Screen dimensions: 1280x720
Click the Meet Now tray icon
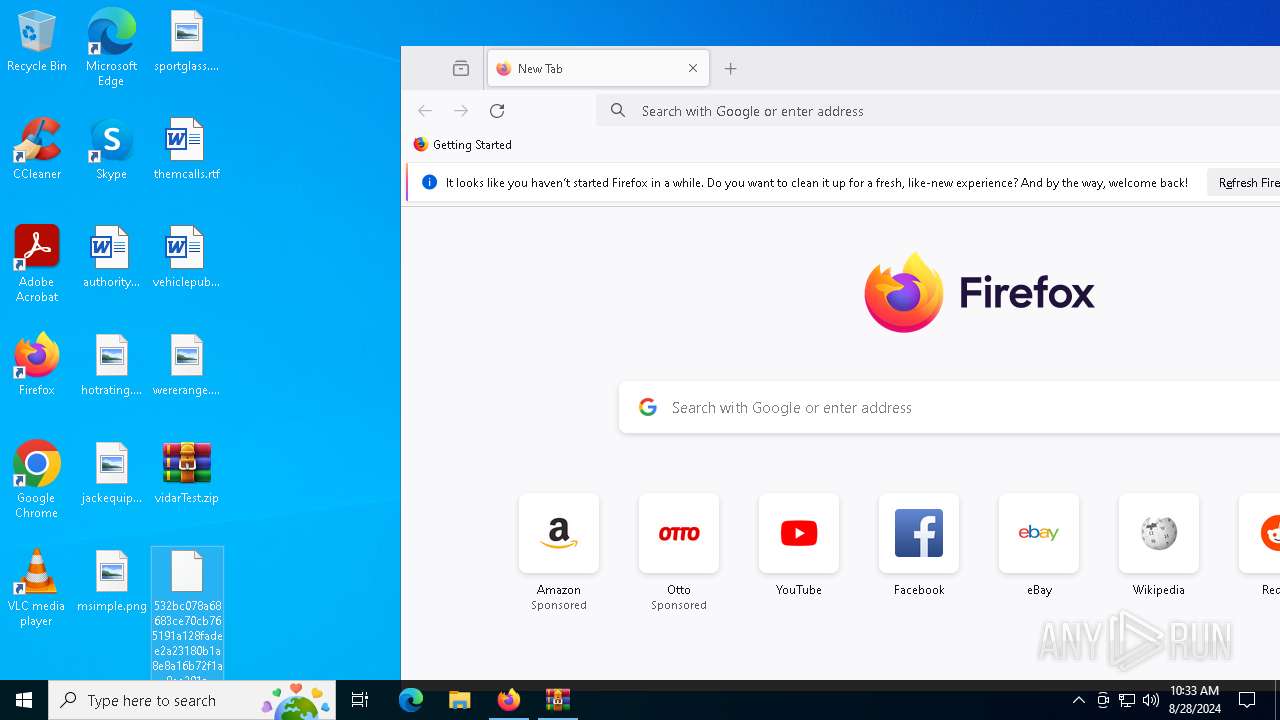1103,700
